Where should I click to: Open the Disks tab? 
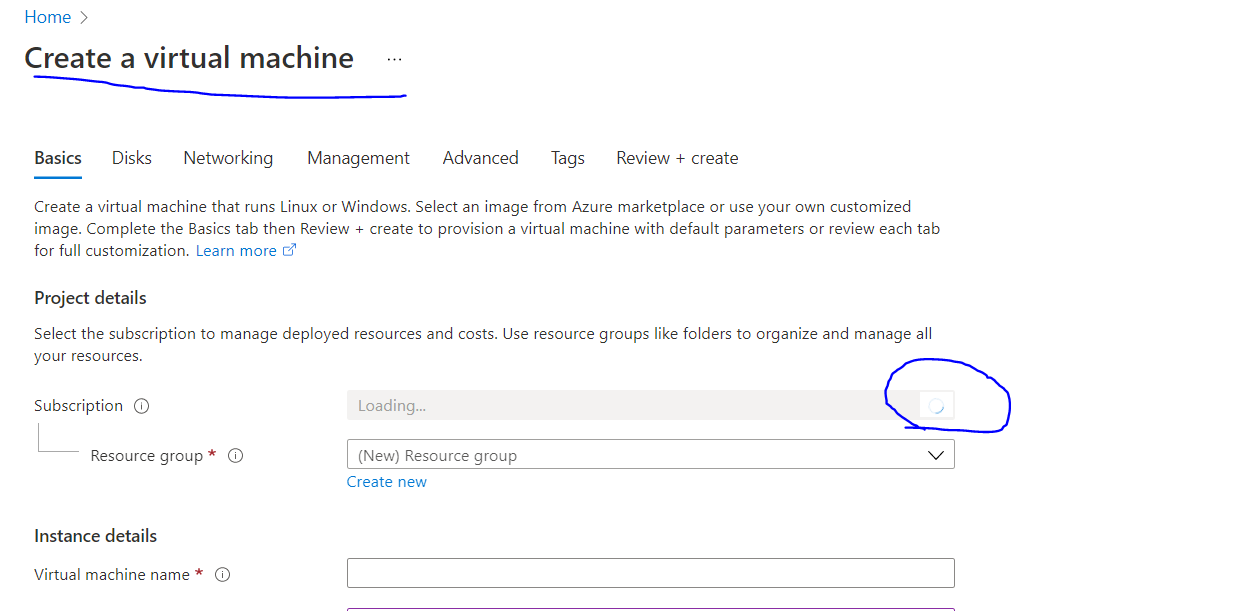[x=132, y=158]
